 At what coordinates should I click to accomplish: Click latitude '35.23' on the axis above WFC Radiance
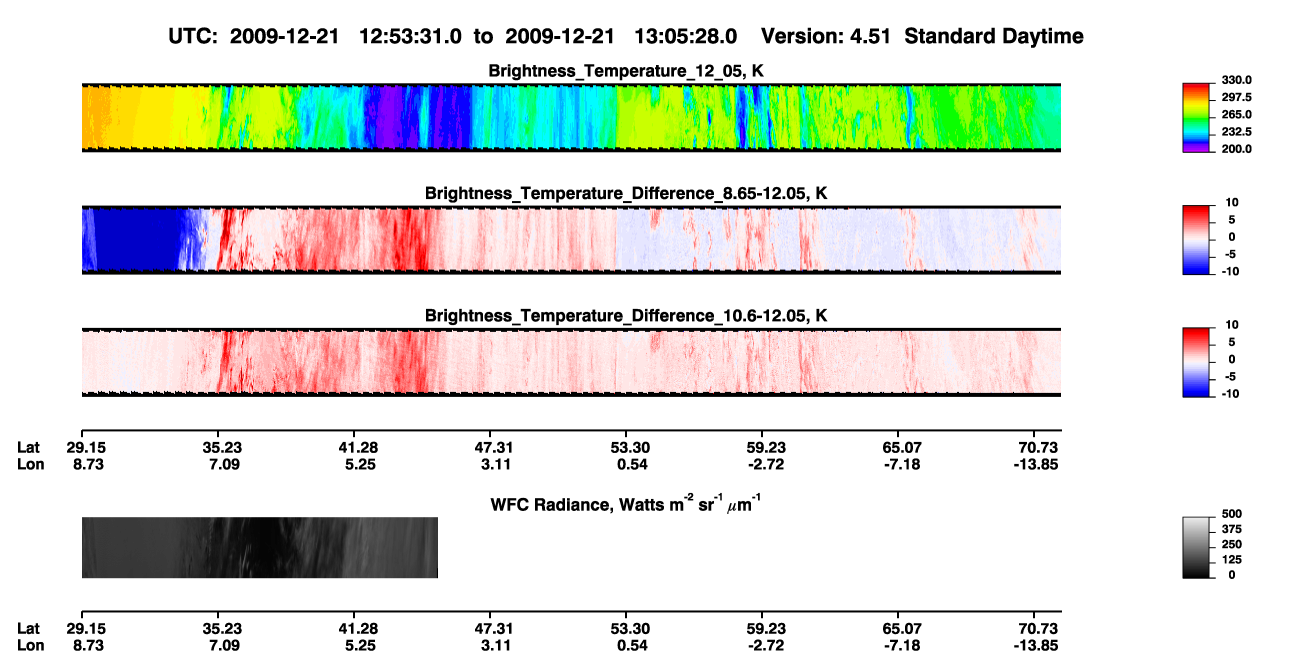pyautogui.click(x=221, y=448)
